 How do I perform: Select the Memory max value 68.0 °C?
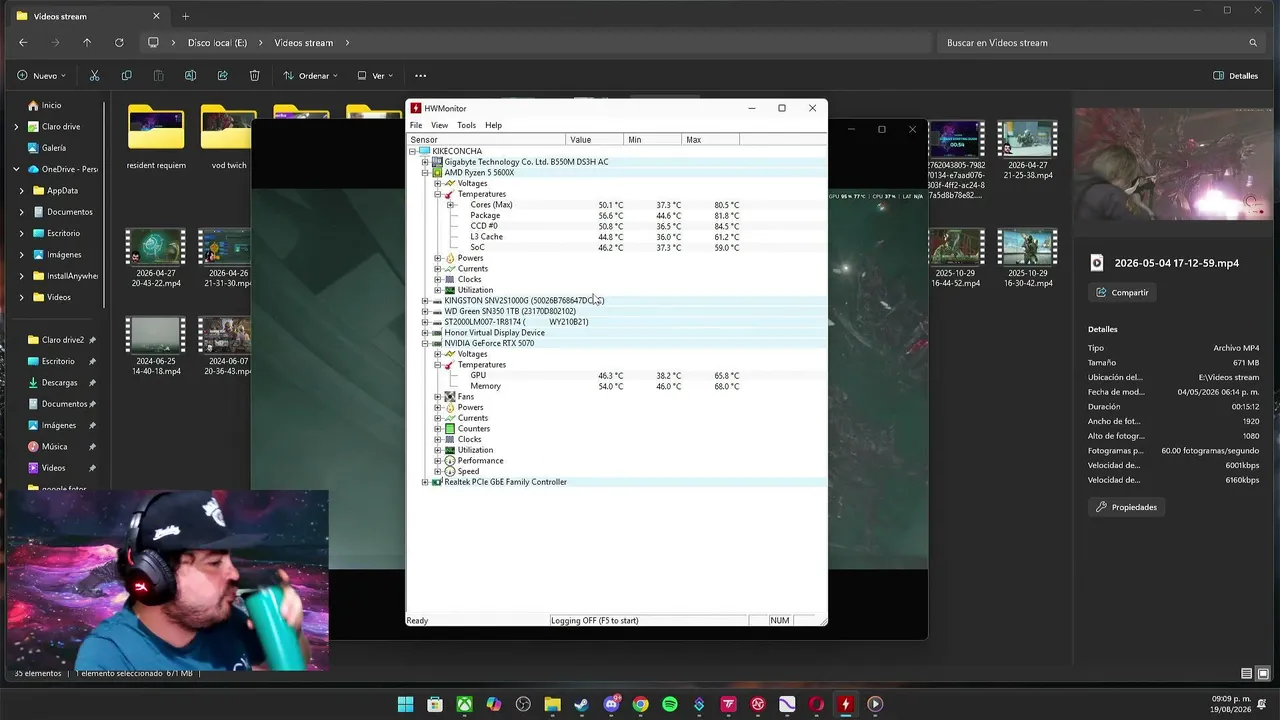pyautogui.click(x=727, y=386)
